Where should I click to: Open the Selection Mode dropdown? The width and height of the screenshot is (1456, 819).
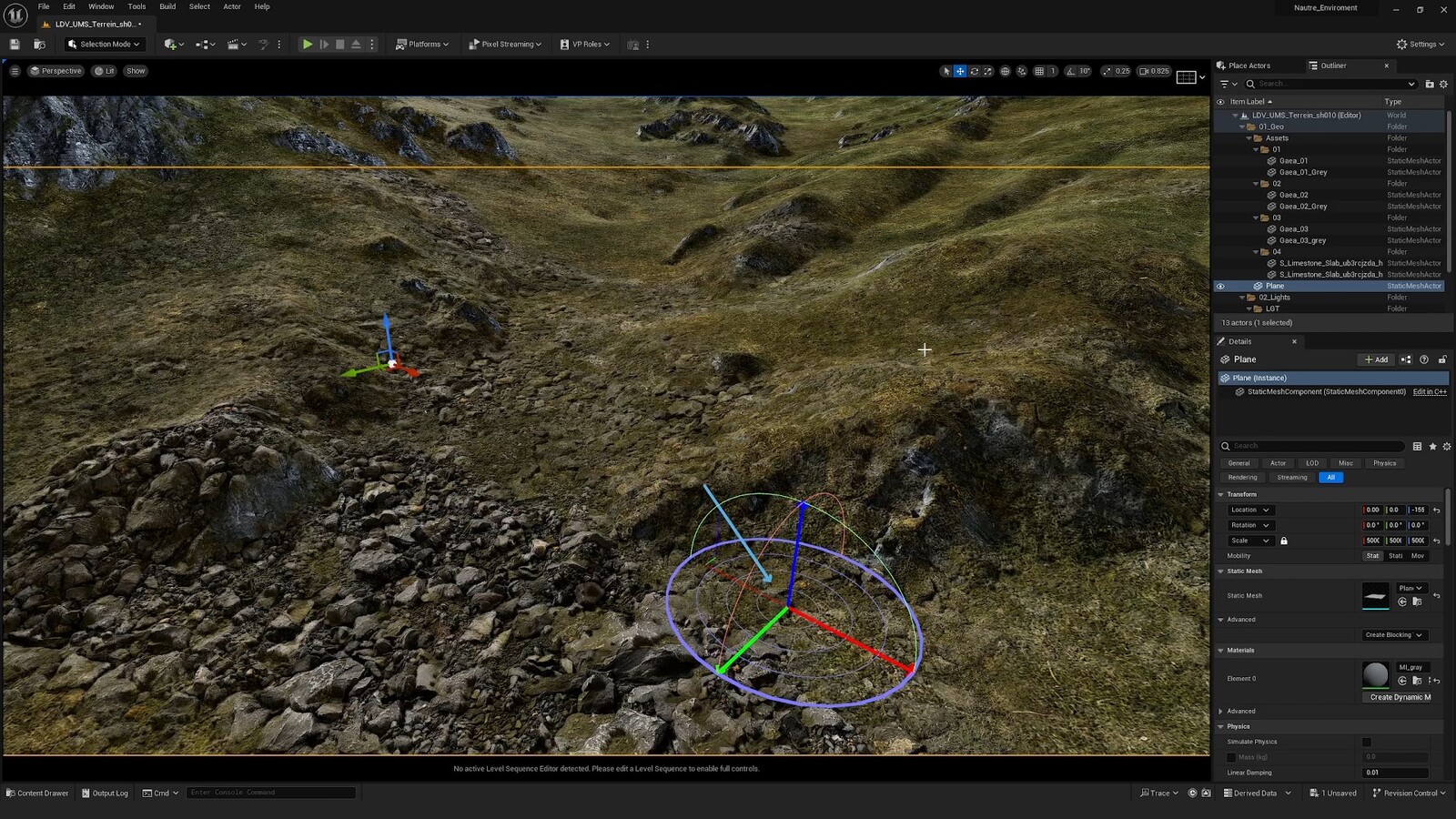pos(104,44)
